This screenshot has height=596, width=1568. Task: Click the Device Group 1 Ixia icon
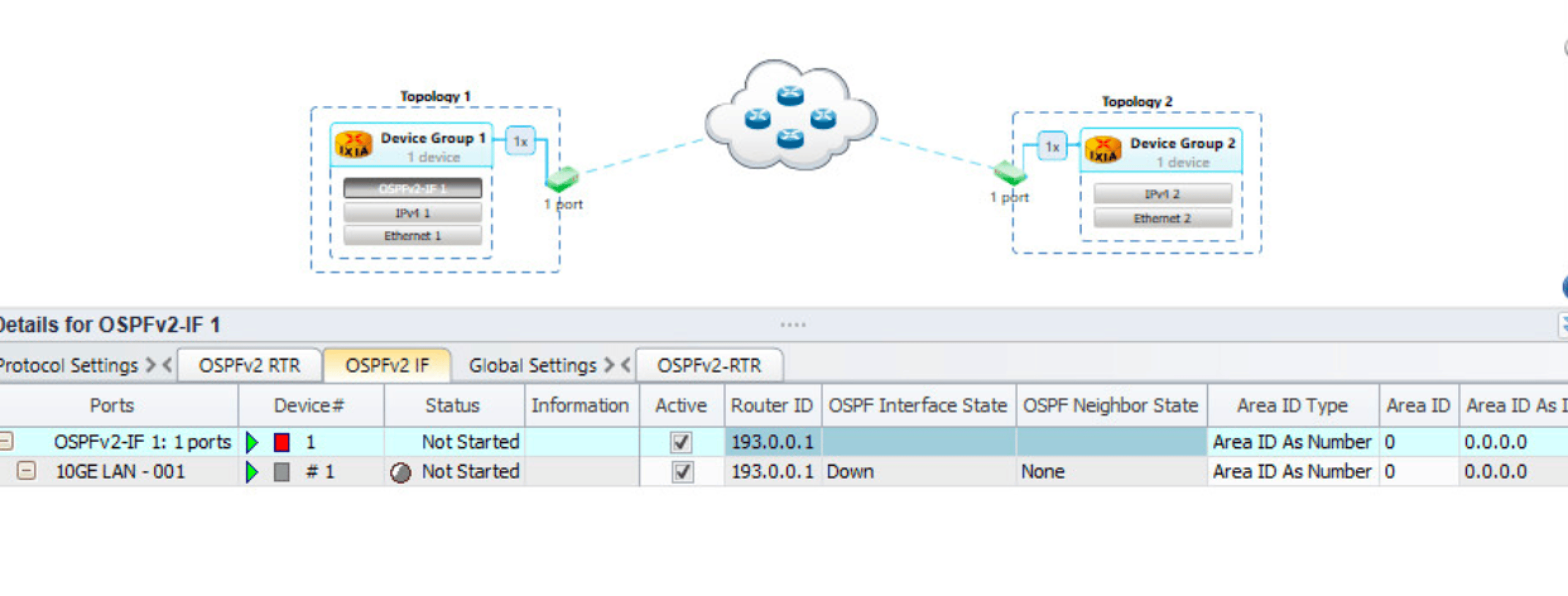[x=353, y=144]
